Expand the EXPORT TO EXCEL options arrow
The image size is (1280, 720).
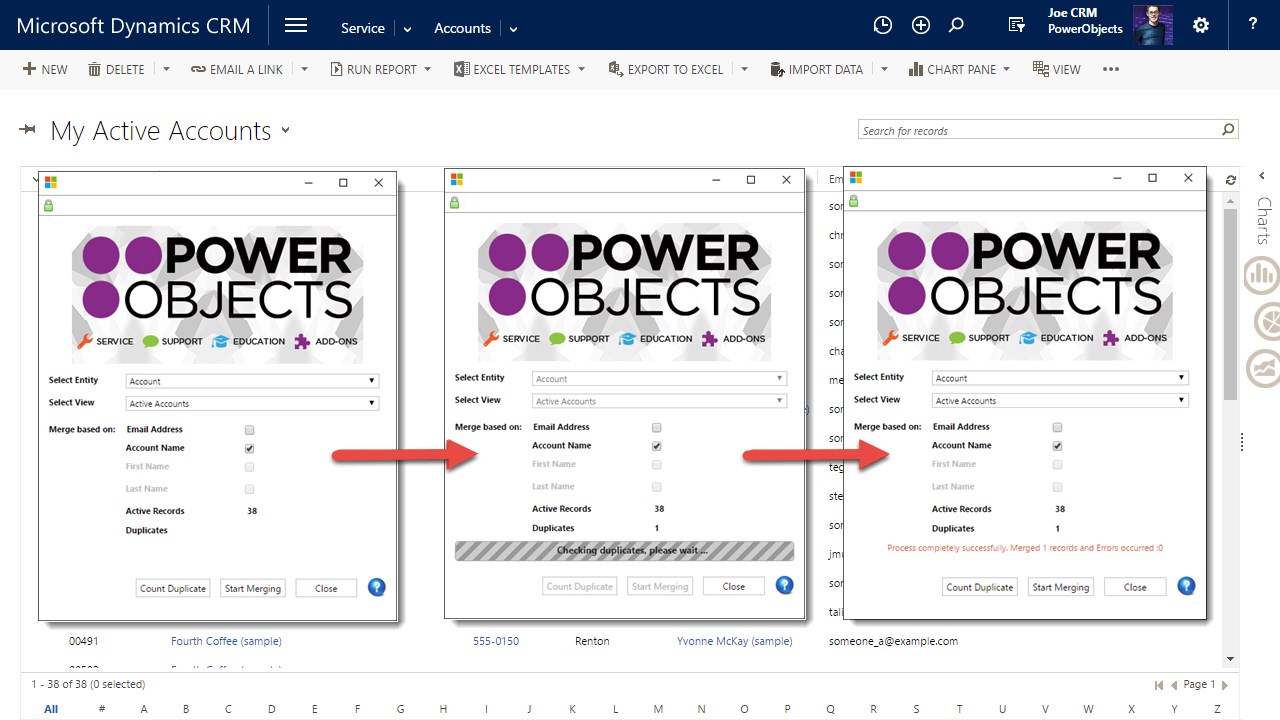[744, 69]
